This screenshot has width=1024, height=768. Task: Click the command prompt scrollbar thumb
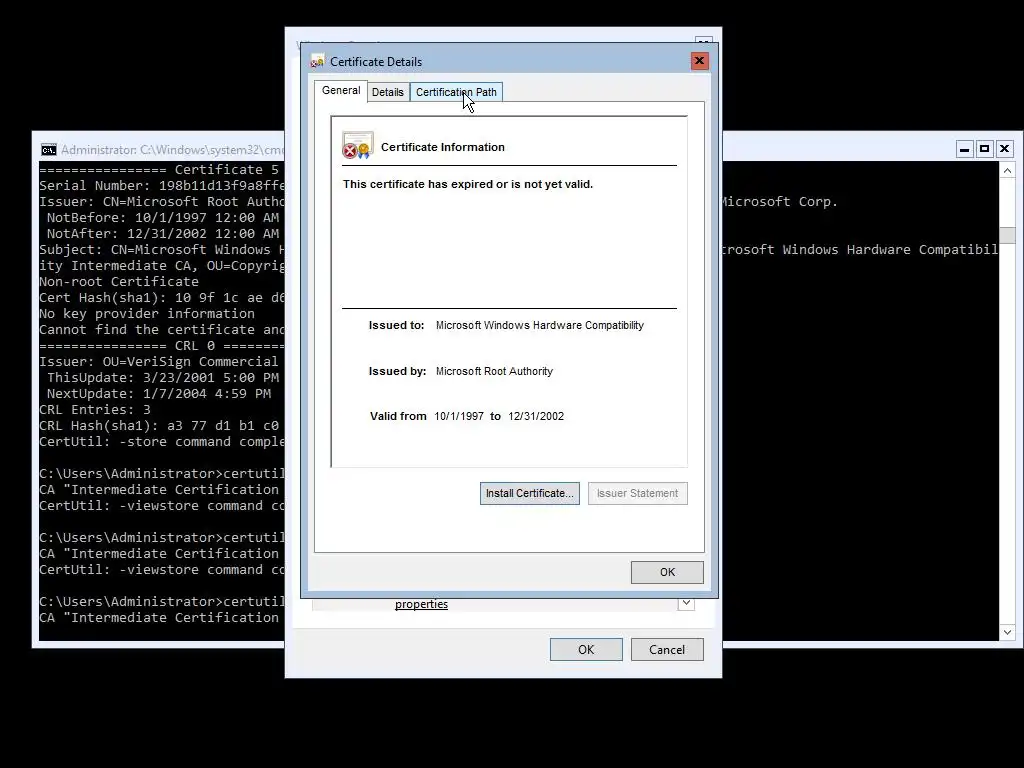tap(1008, 235)
